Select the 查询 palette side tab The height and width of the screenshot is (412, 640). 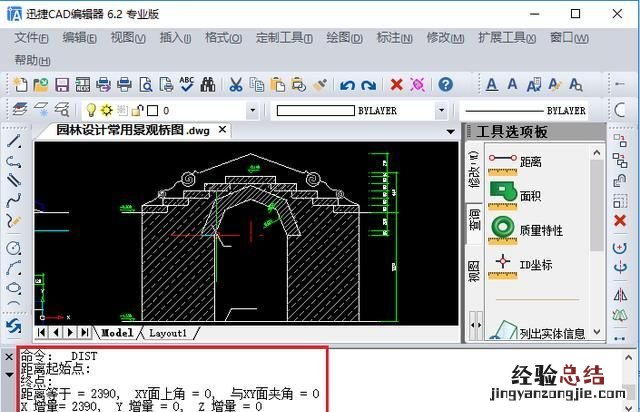pos(474,220)
